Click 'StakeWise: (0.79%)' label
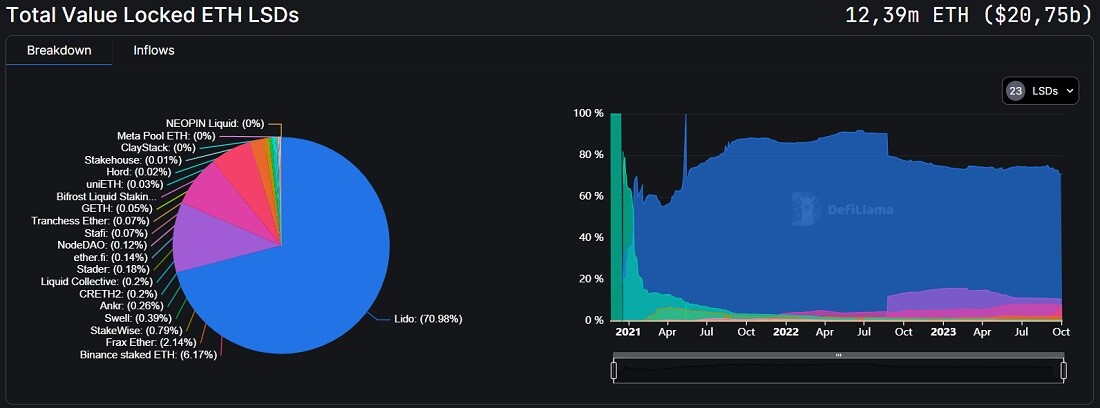Viewport: 1100px width, 408px height. coord(136,329)
